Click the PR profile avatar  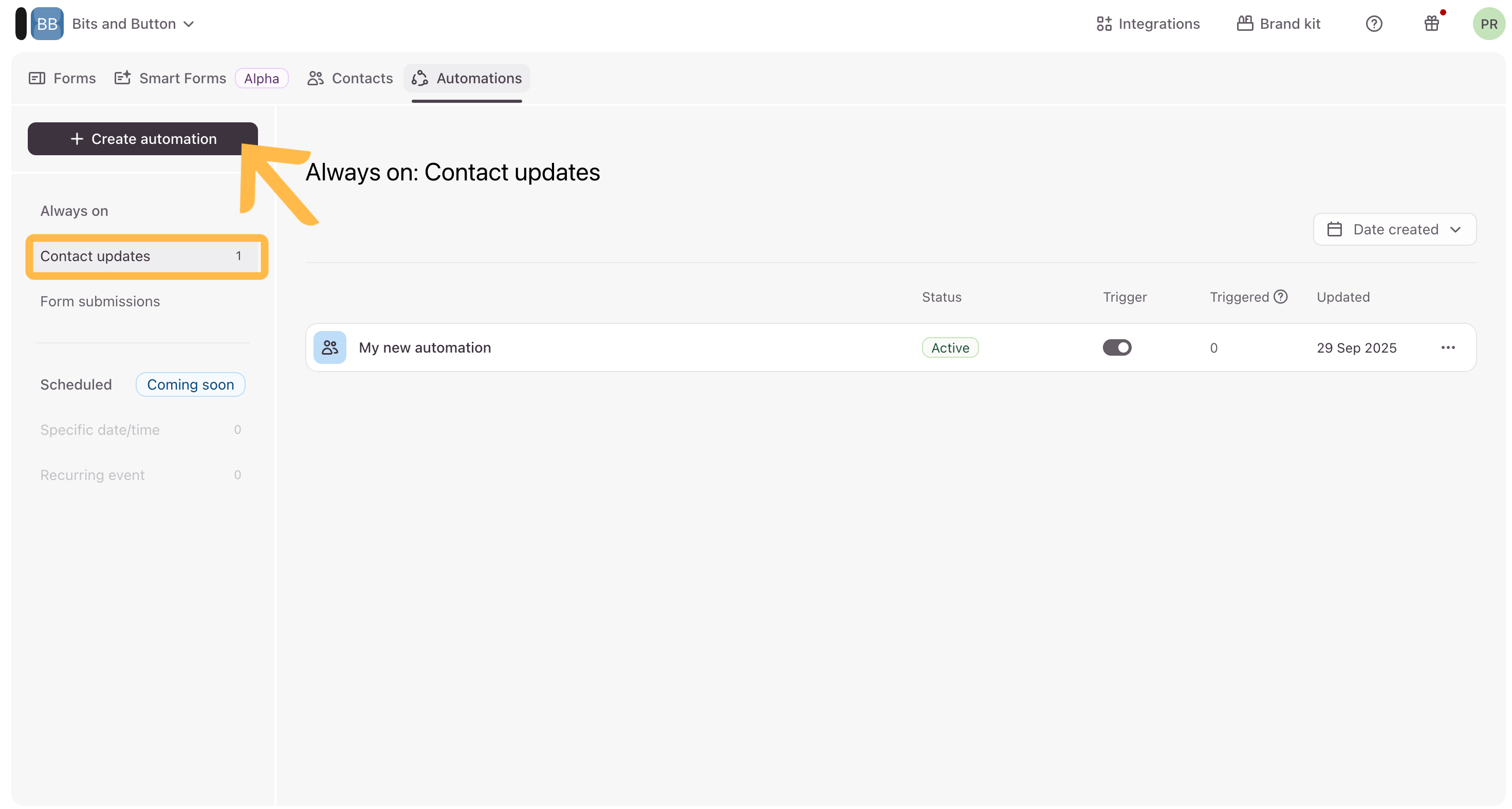(x=1488, y=24)
